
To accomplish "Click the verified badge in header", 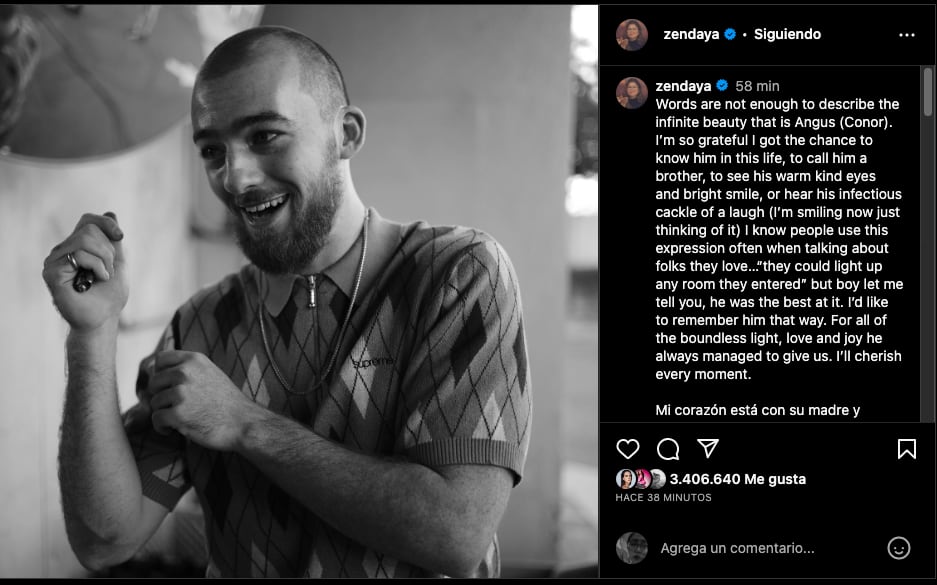I will pos(730,34).
